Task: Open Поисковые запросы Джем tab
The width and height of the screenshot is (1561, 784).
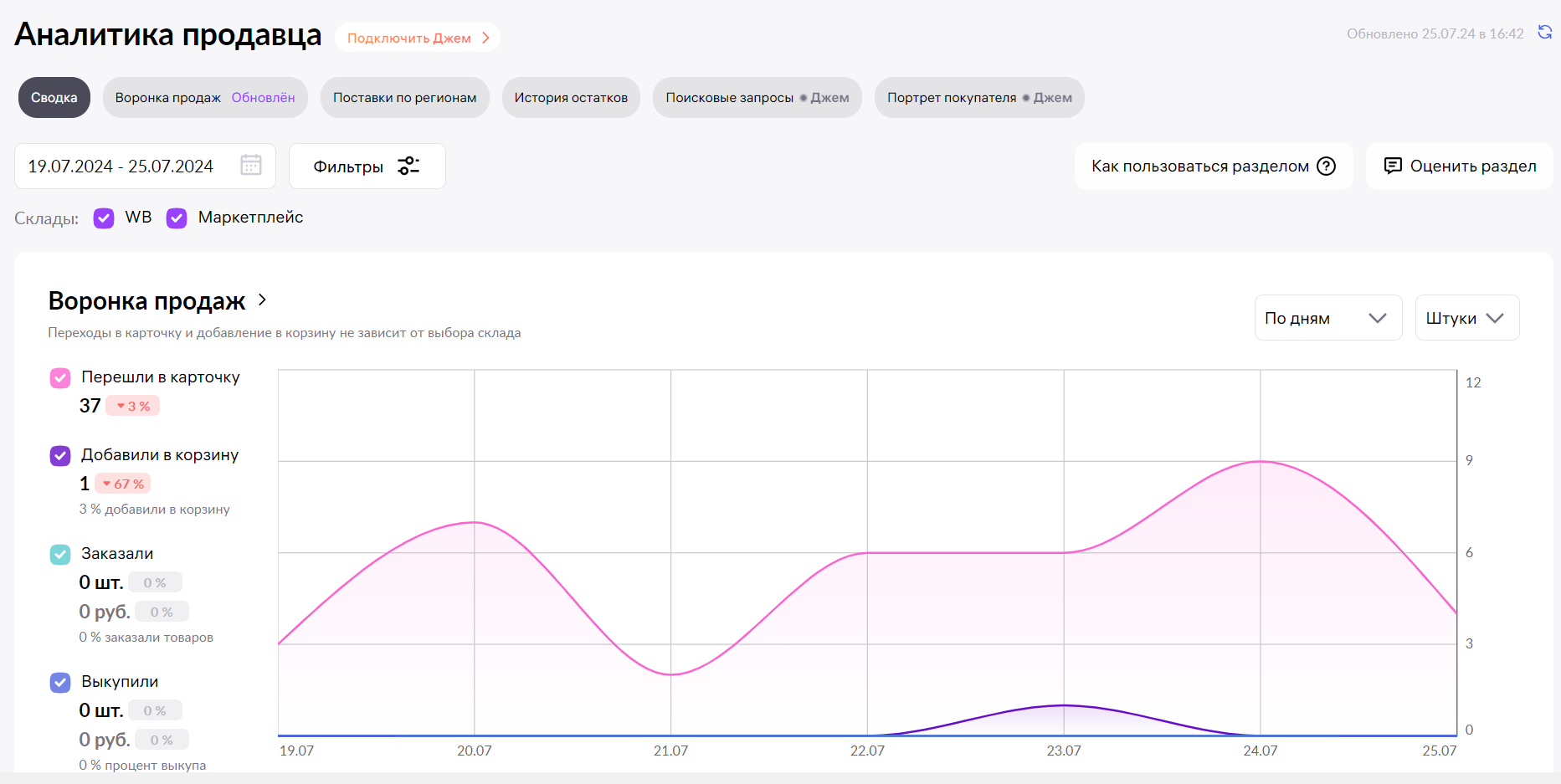Action: coord(757,98)
